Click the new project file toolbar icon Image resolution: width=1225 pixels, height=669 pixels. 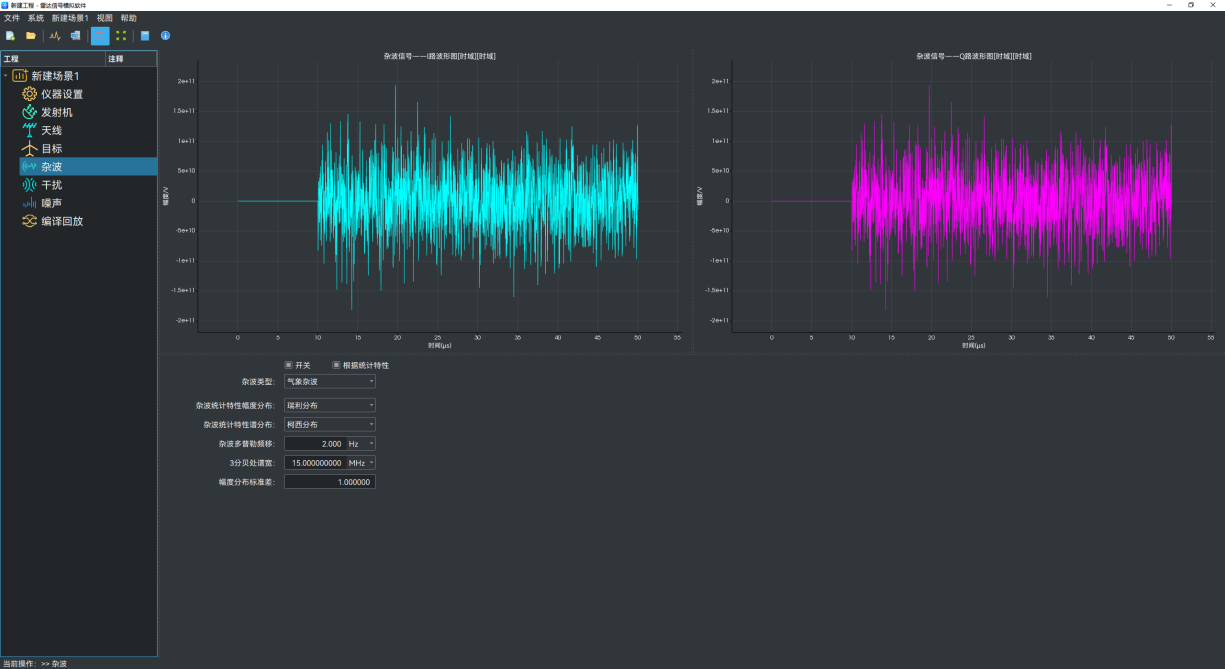[x=10, y=36]
